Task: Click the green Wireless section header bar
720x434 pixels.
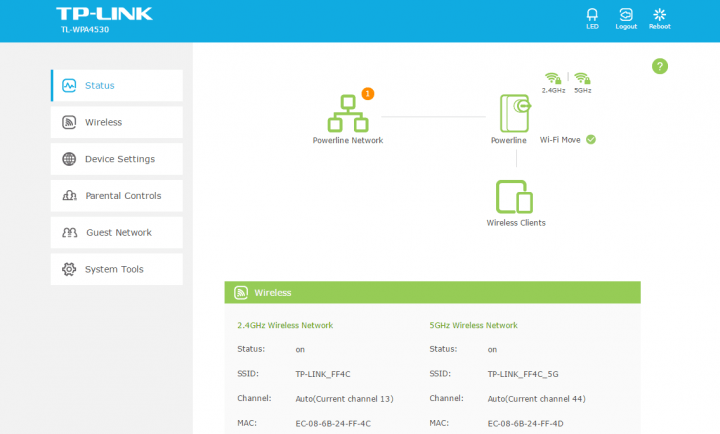Action: click(433, 293)
